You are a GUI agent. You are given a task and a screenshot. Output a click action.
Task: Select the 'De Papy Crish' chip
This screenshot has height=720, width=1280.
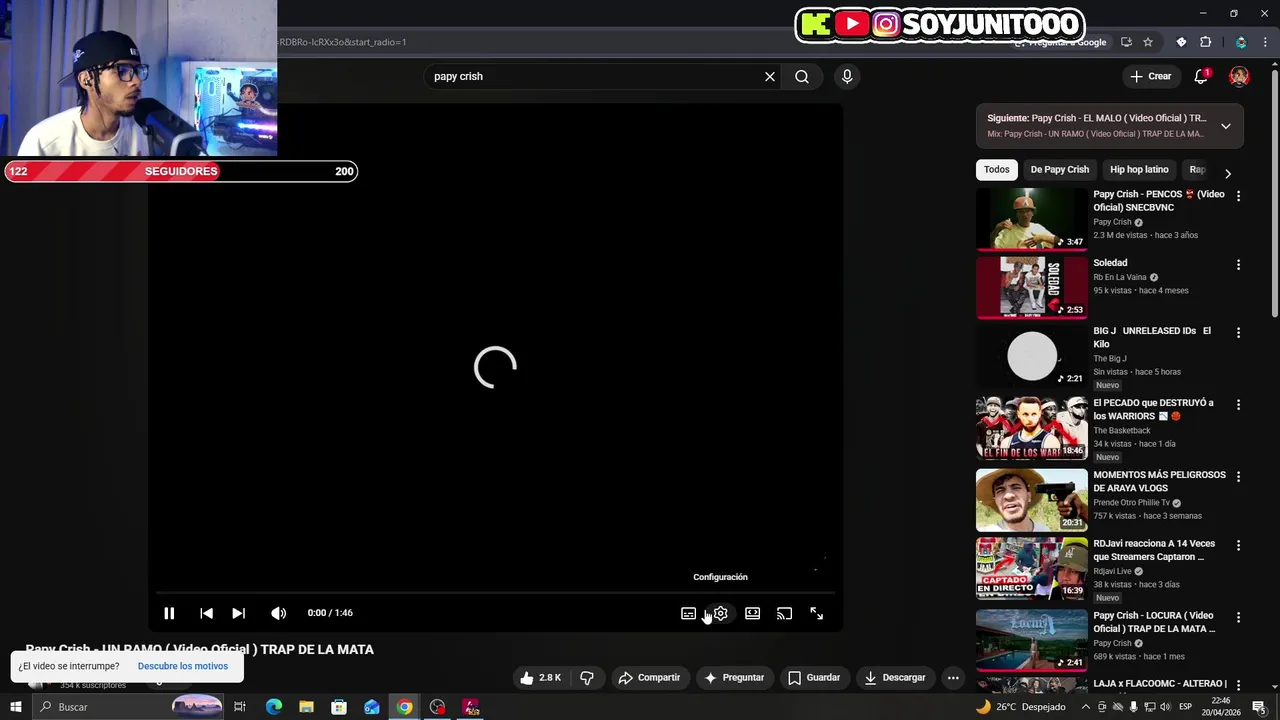tap(1059, 170)
